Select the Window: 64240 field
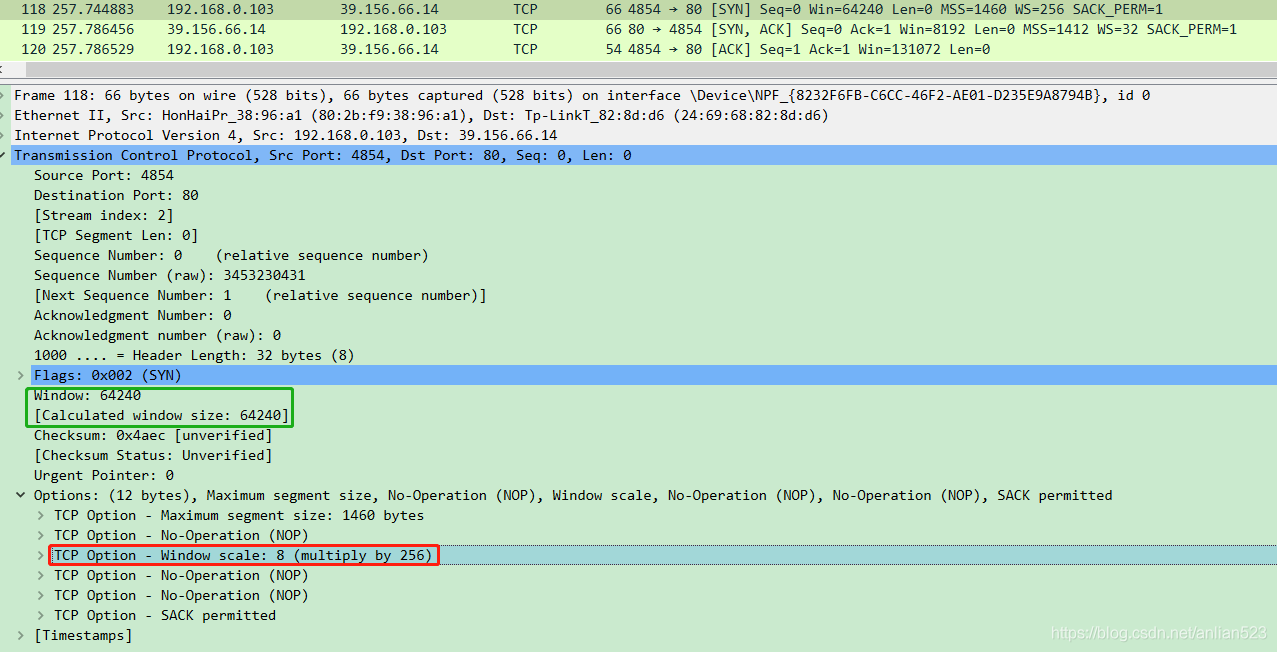 87,395
